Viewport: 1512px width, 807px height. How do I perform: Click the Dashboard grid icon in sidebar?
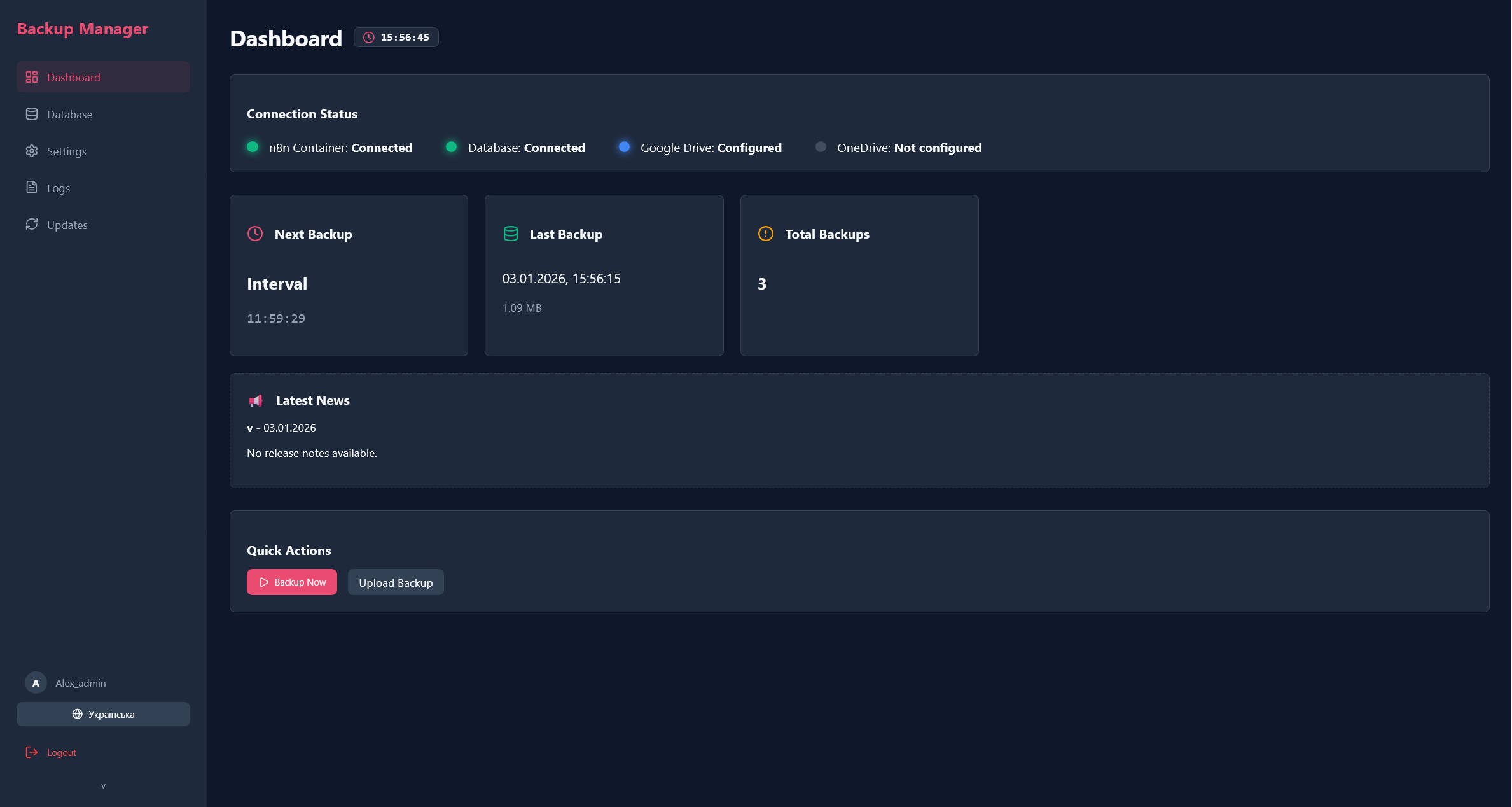tap(32, 77)
